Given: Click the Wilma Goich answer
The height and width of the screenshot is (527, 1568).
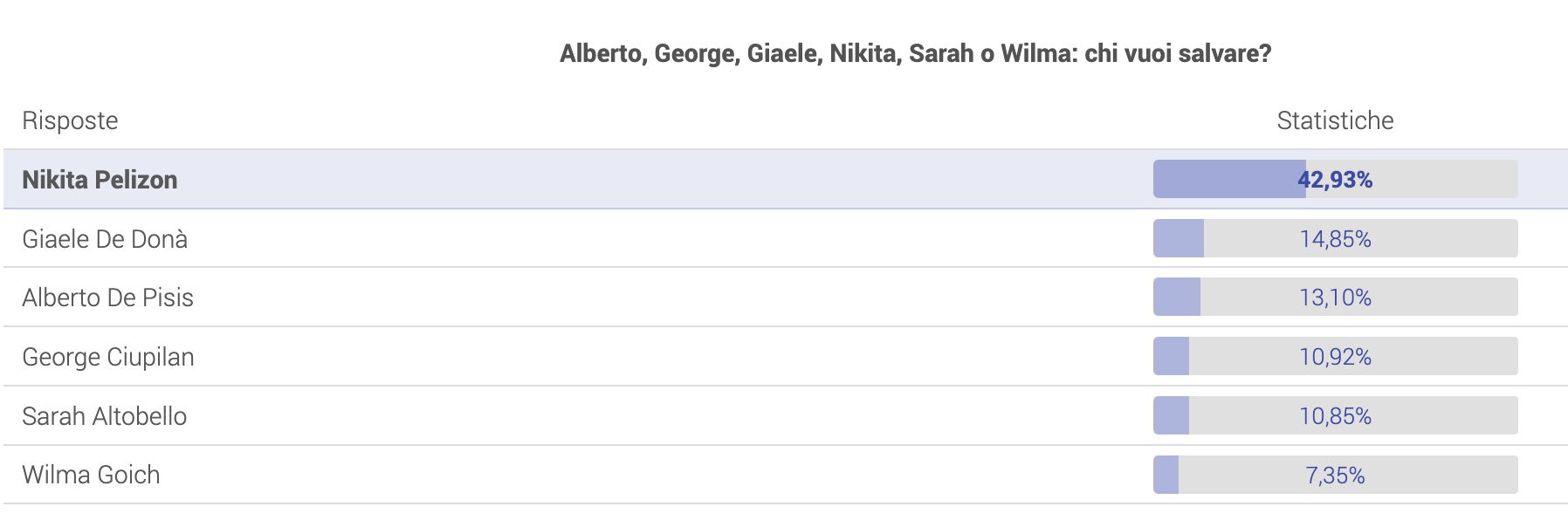Looking at the screenshot, I should point(786,475).
